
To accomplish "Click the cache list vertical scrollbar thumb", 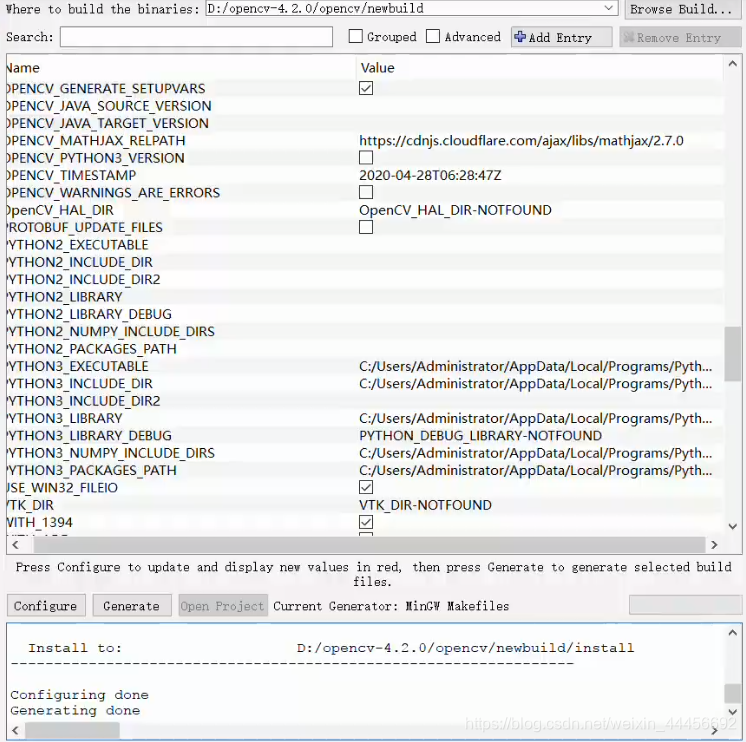I will point(733,354).
